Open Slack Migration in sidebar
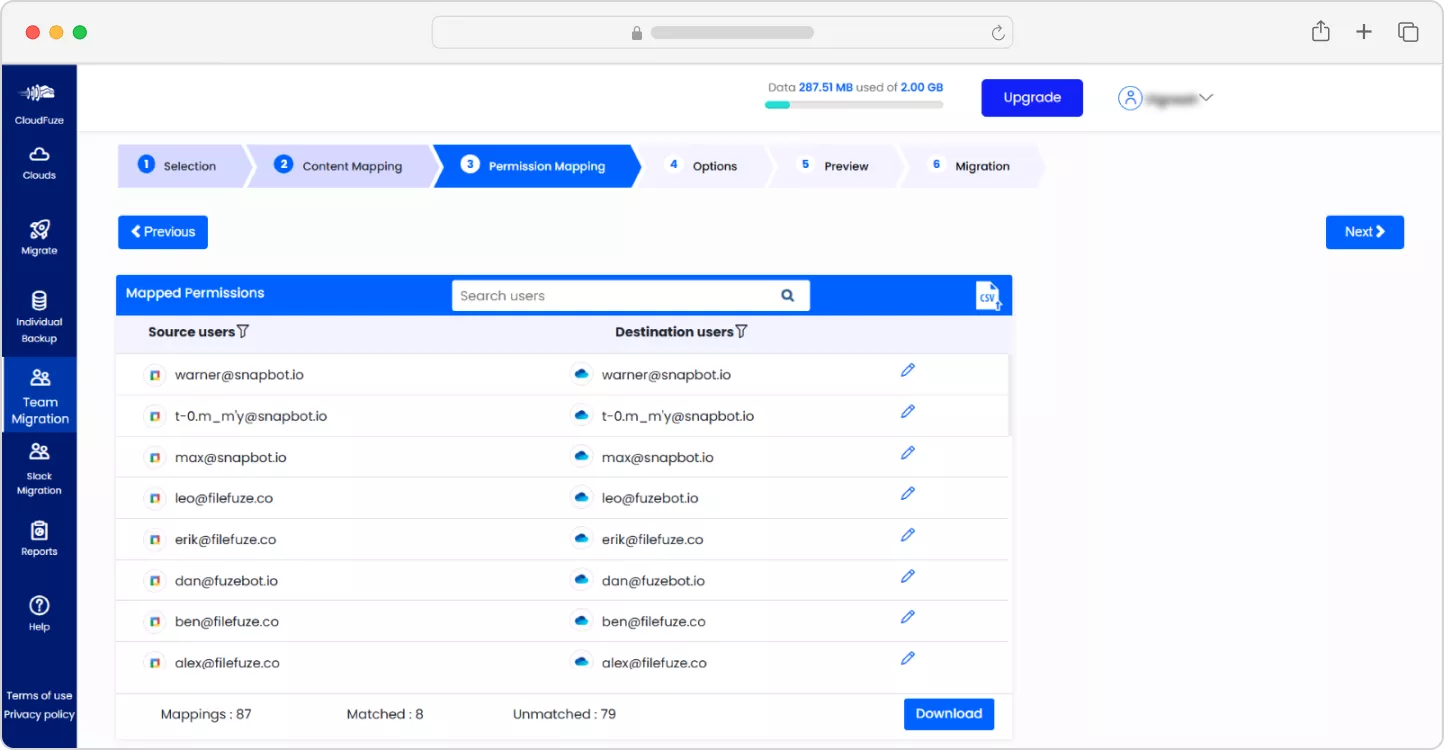1444x750 pixels. (39, 469)
